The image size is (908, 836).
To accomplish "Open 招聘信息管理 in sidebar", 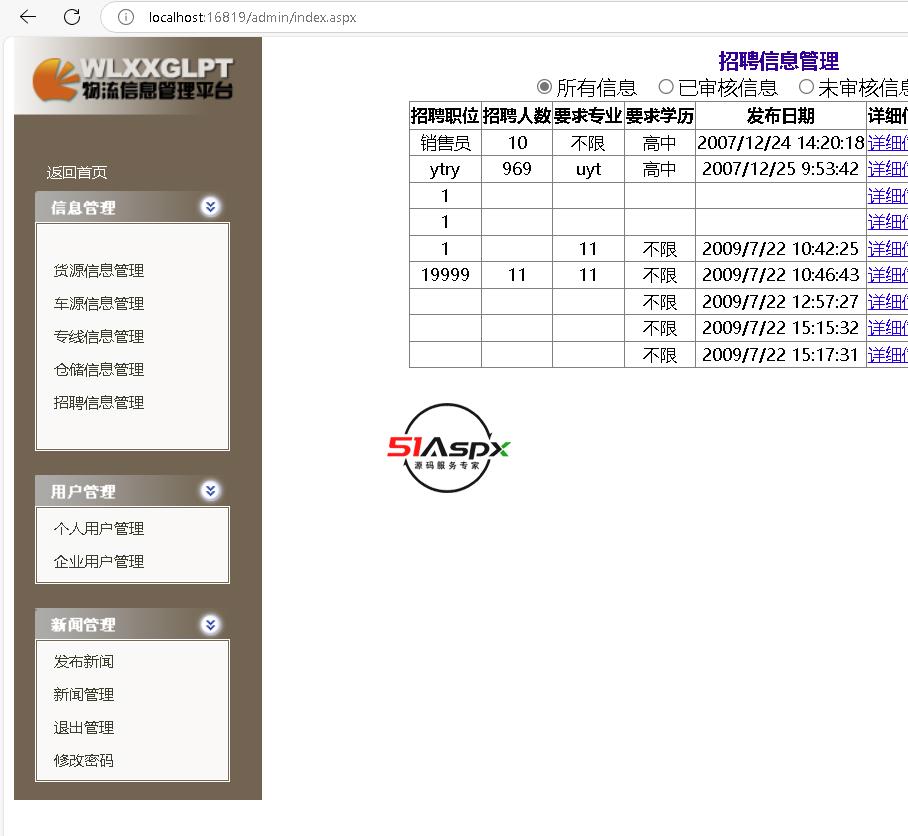I will 98,402.
